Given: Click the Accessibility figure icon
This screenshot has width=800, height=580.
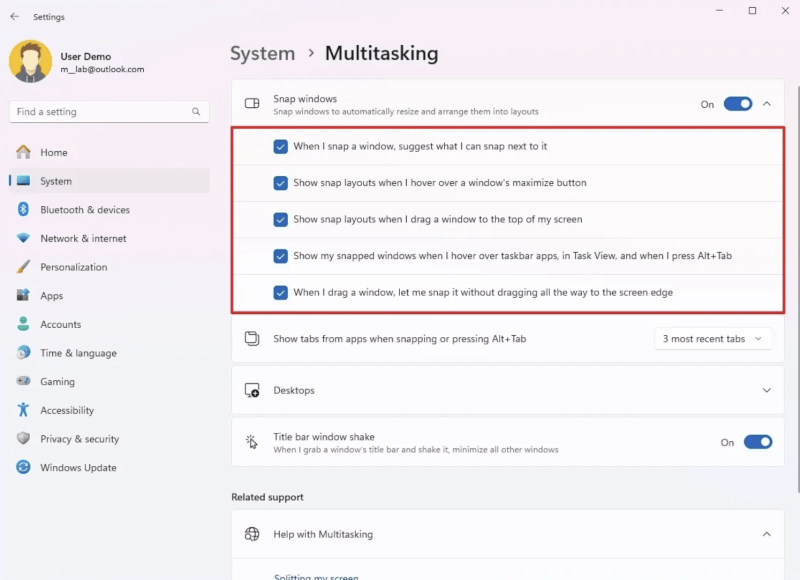Looking at the screenshot, I should pos(23,410).
